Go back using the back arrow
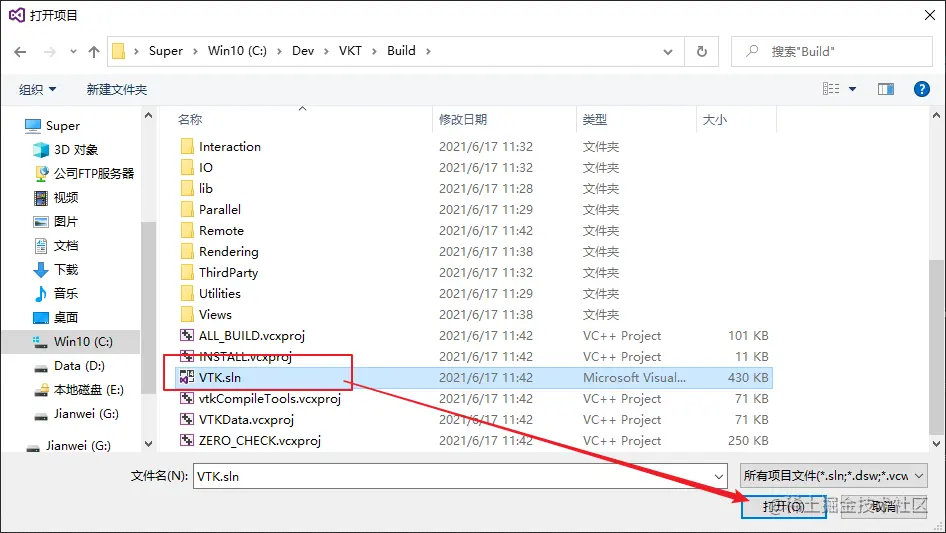 tap(20, 52)
